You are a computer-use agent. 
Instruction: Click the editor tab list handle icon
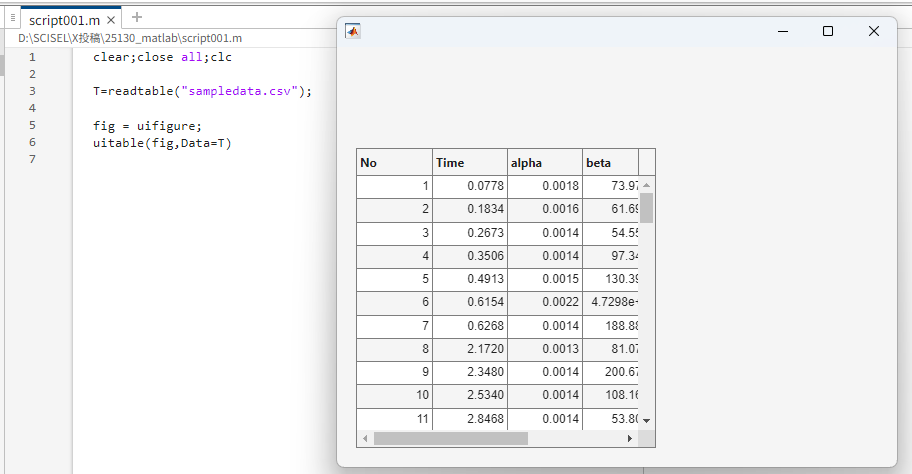(x=12, y=18)
